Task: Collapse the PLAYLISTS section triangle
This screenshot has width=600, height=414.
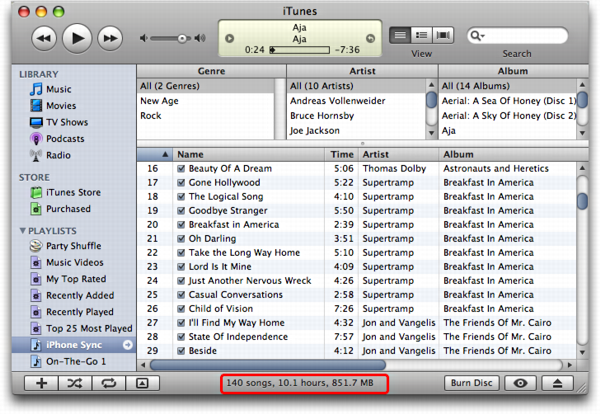Action: coord(21,231)
